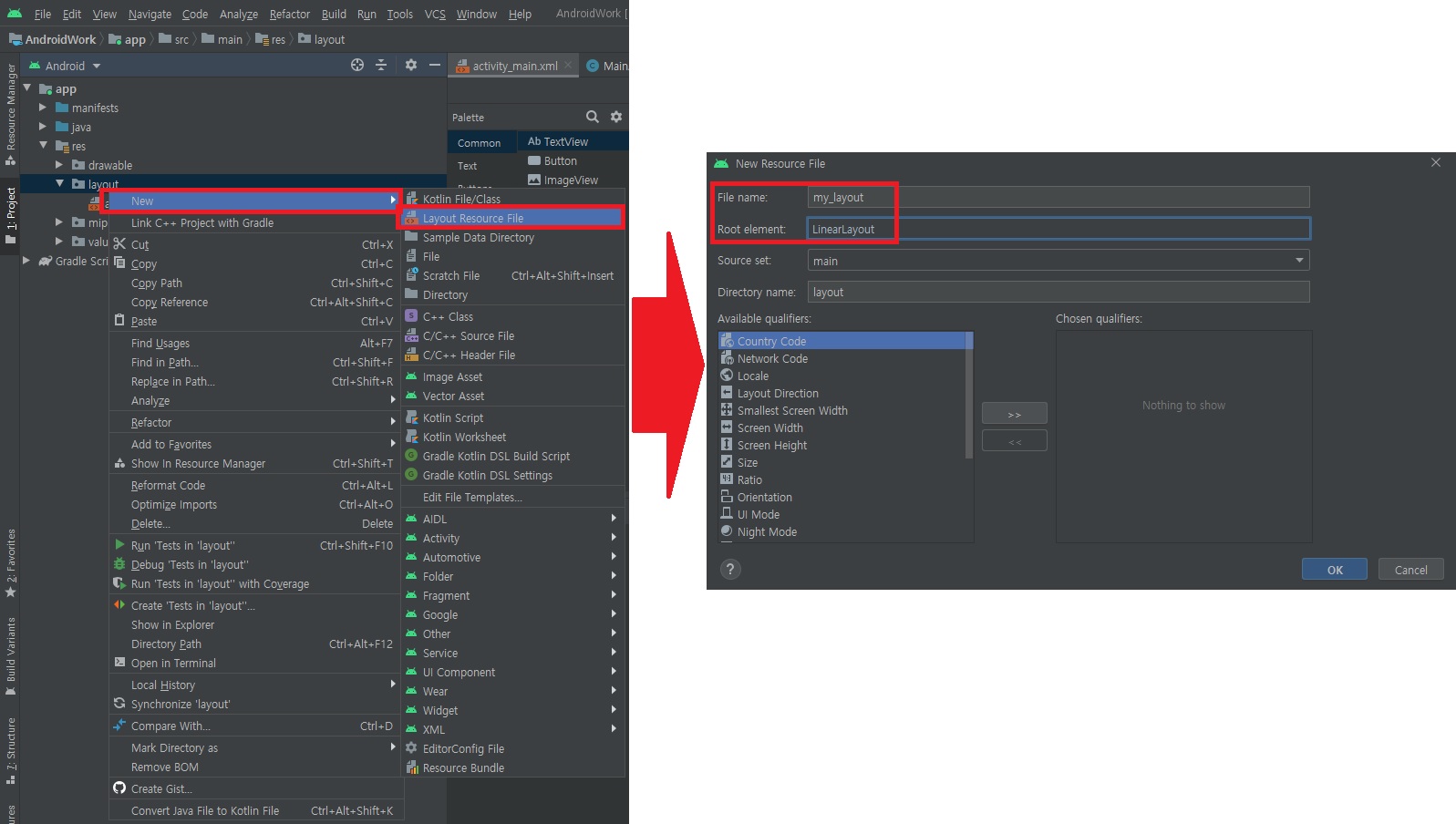Viewport: 1456px width, 824px height.
Task: Expand the manifests folder
Action: point(43,108)
